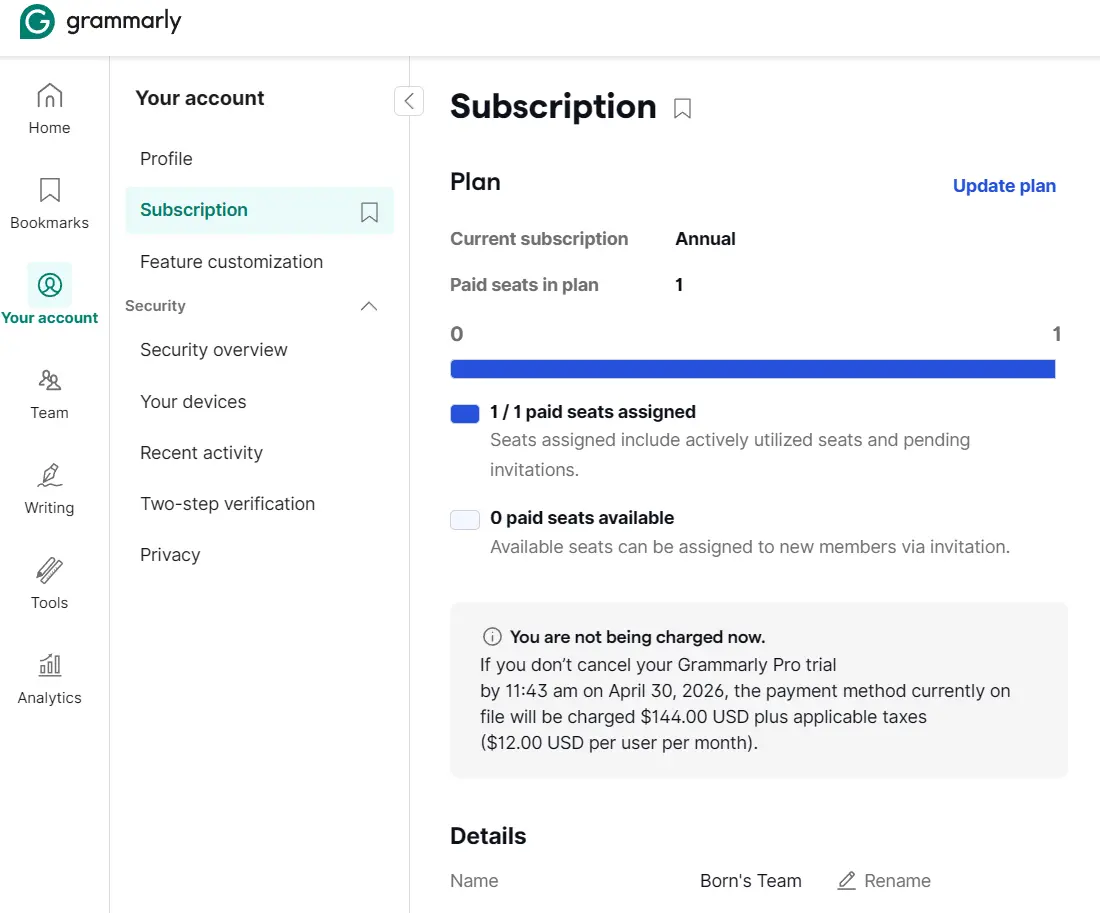1100x913 pixels.
Task: Open the Profile menu item
Action: (x=166, y=159)
